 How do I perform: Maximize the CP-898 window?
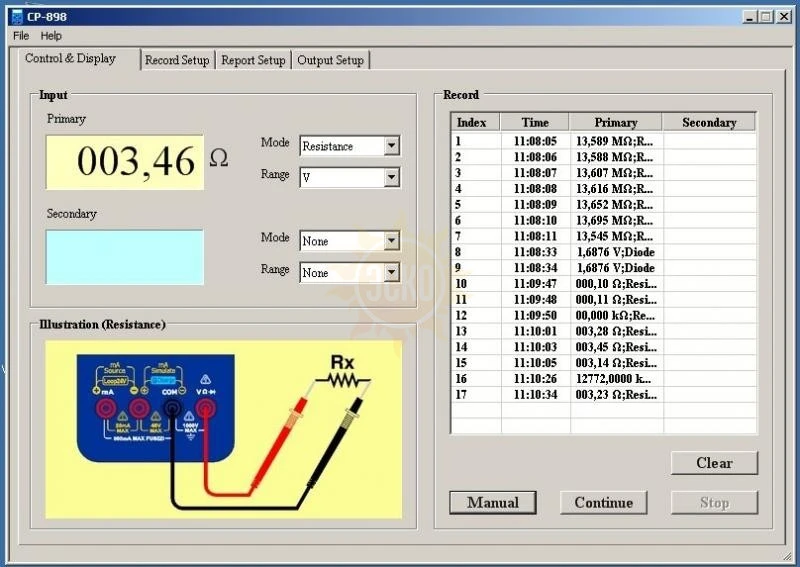[766, 16]
